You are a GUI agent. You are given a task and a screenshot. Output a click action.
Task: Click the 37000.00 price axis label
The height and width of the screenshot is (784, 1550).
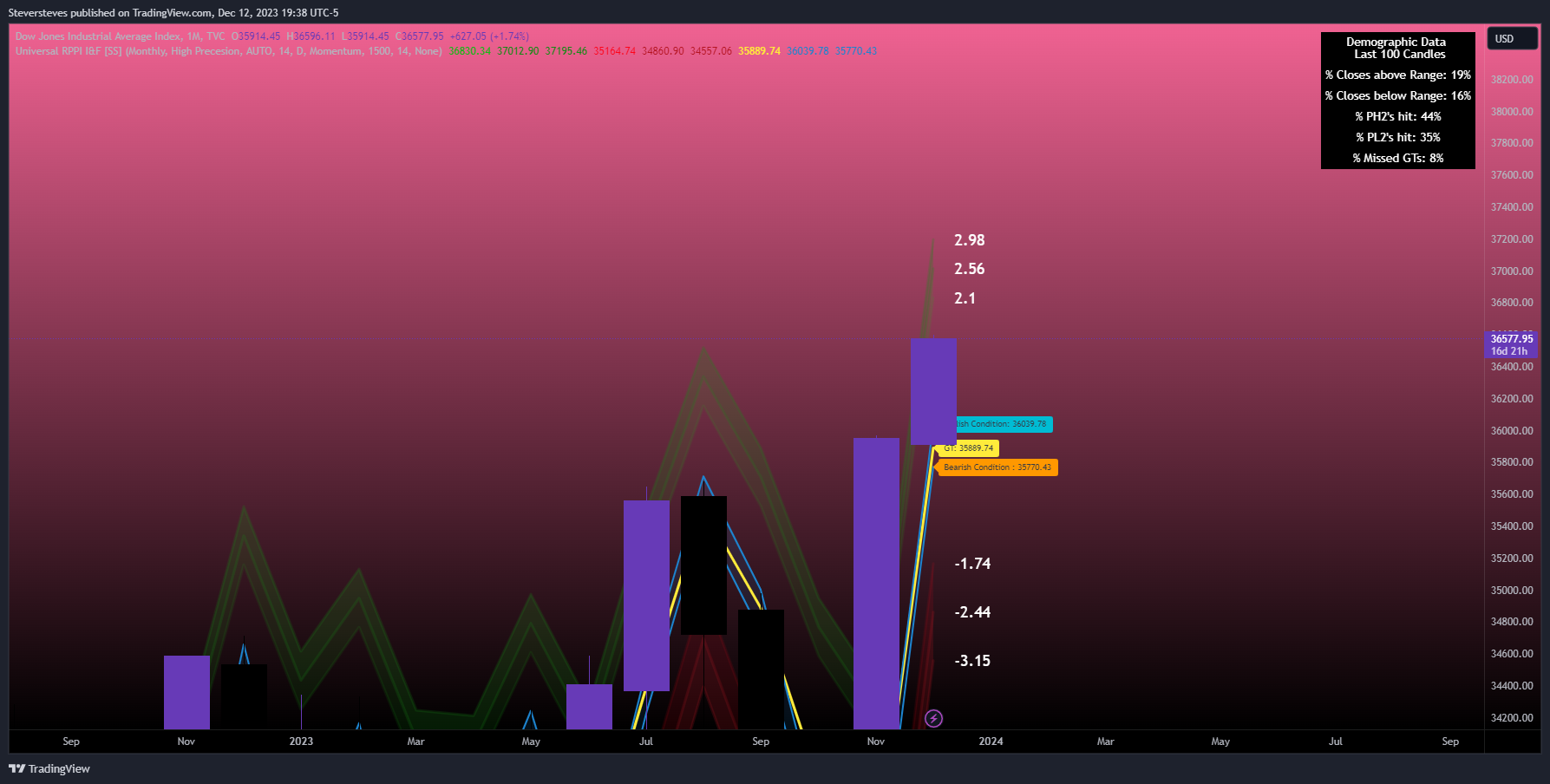point(1512,271)
